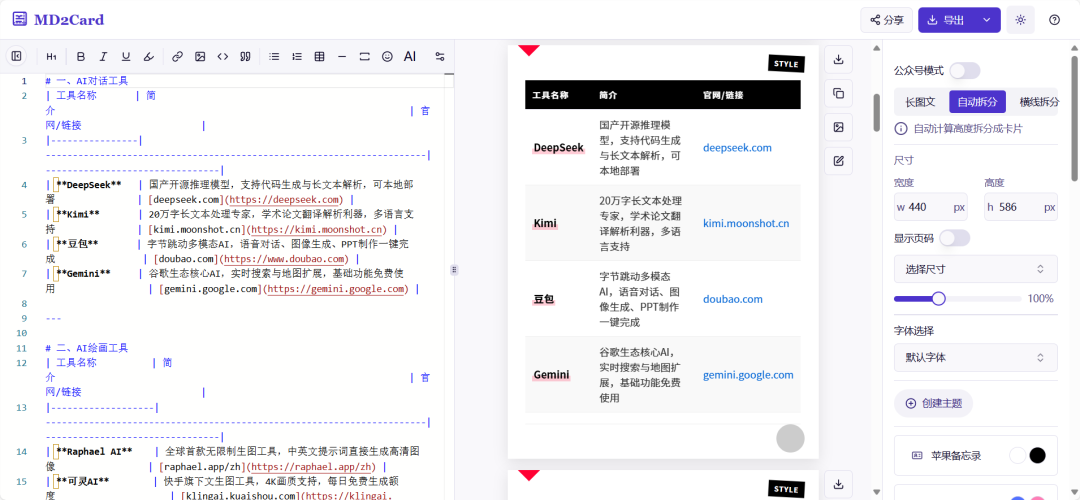Click the '# 二、AI绘画工具' editor line
Viewport: 1080px width, 500px height.
pyautogui.click(x=87, y=348)
